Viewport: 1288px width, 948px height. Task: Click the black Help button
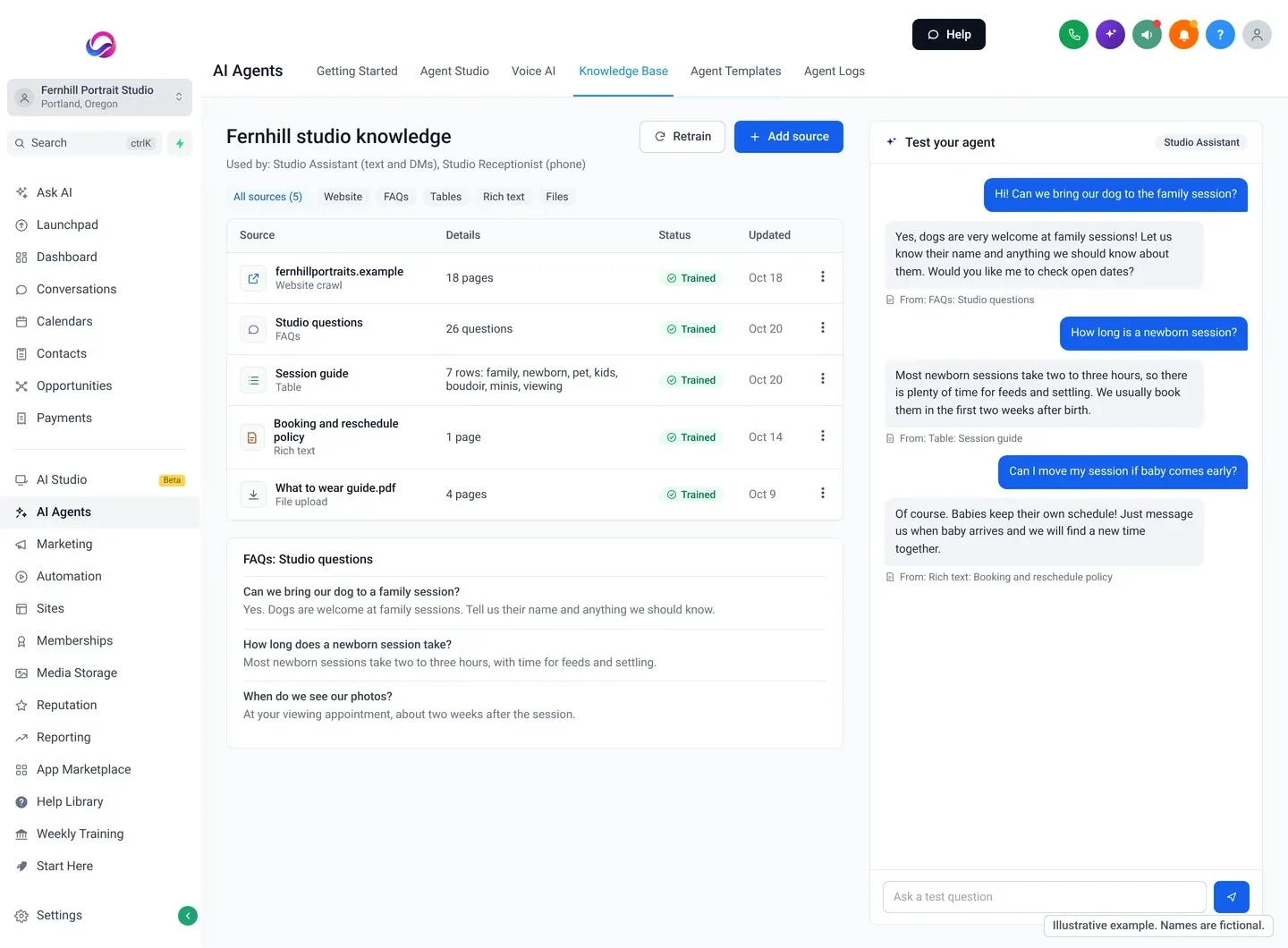(949, 35)
